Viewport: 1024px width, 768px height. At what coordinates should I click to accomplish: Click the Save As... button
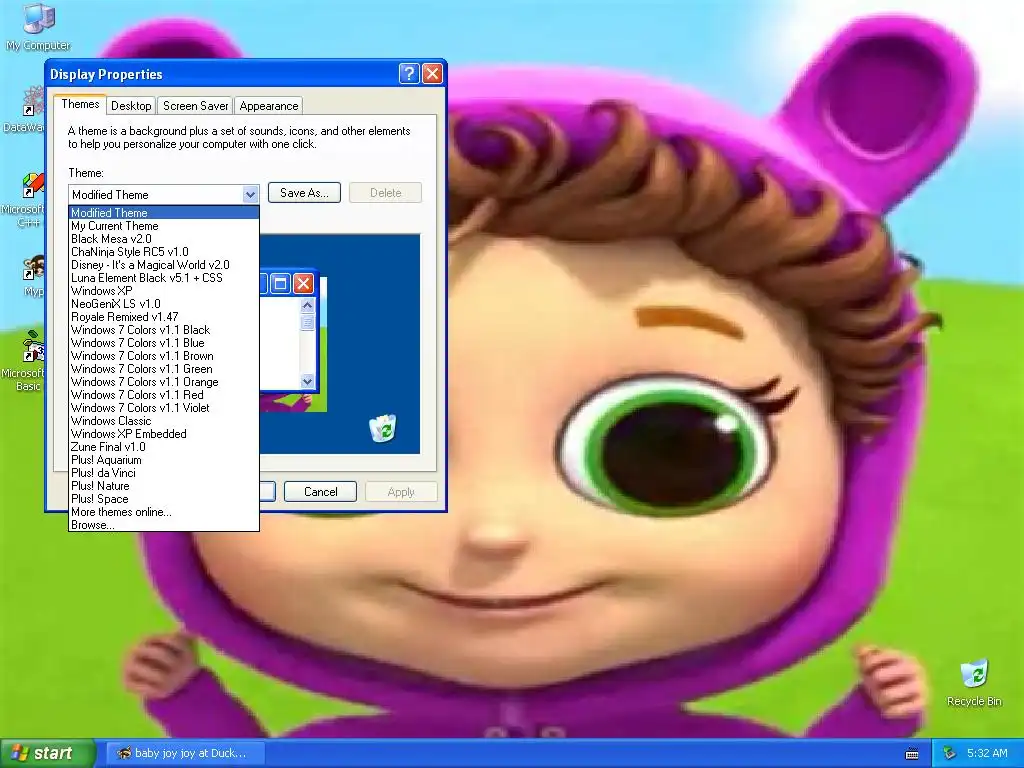pyautogui.click(x=304, y=193)
